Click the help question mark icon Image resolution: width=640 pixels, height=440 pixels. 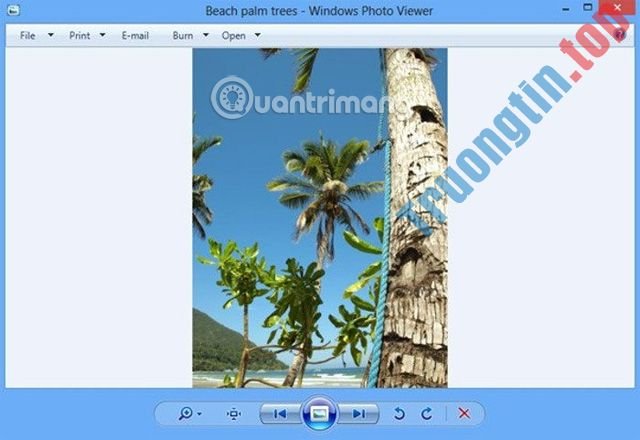click(x=620, y=35)
